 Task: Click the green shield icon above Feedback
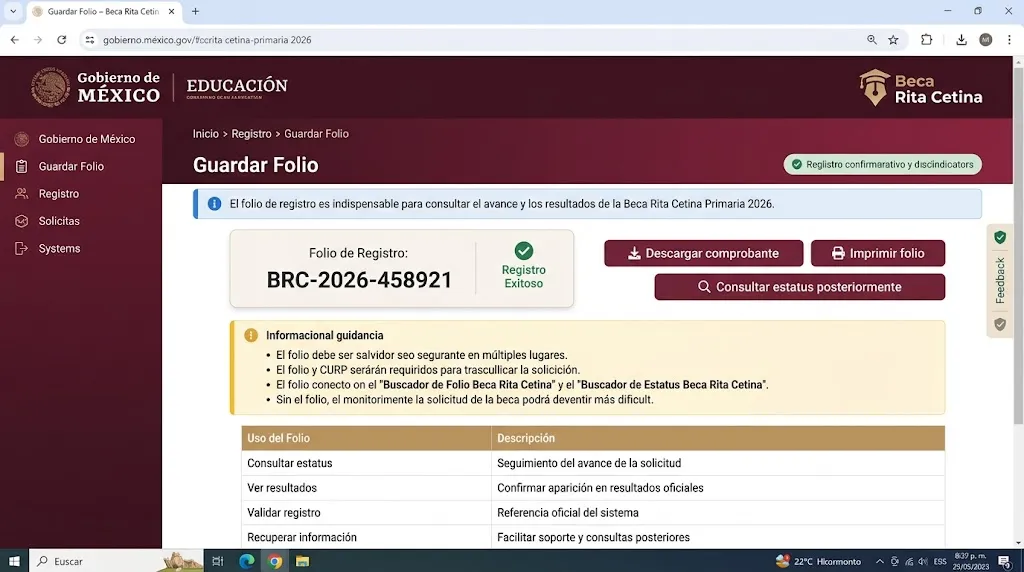coord(1000,237)
